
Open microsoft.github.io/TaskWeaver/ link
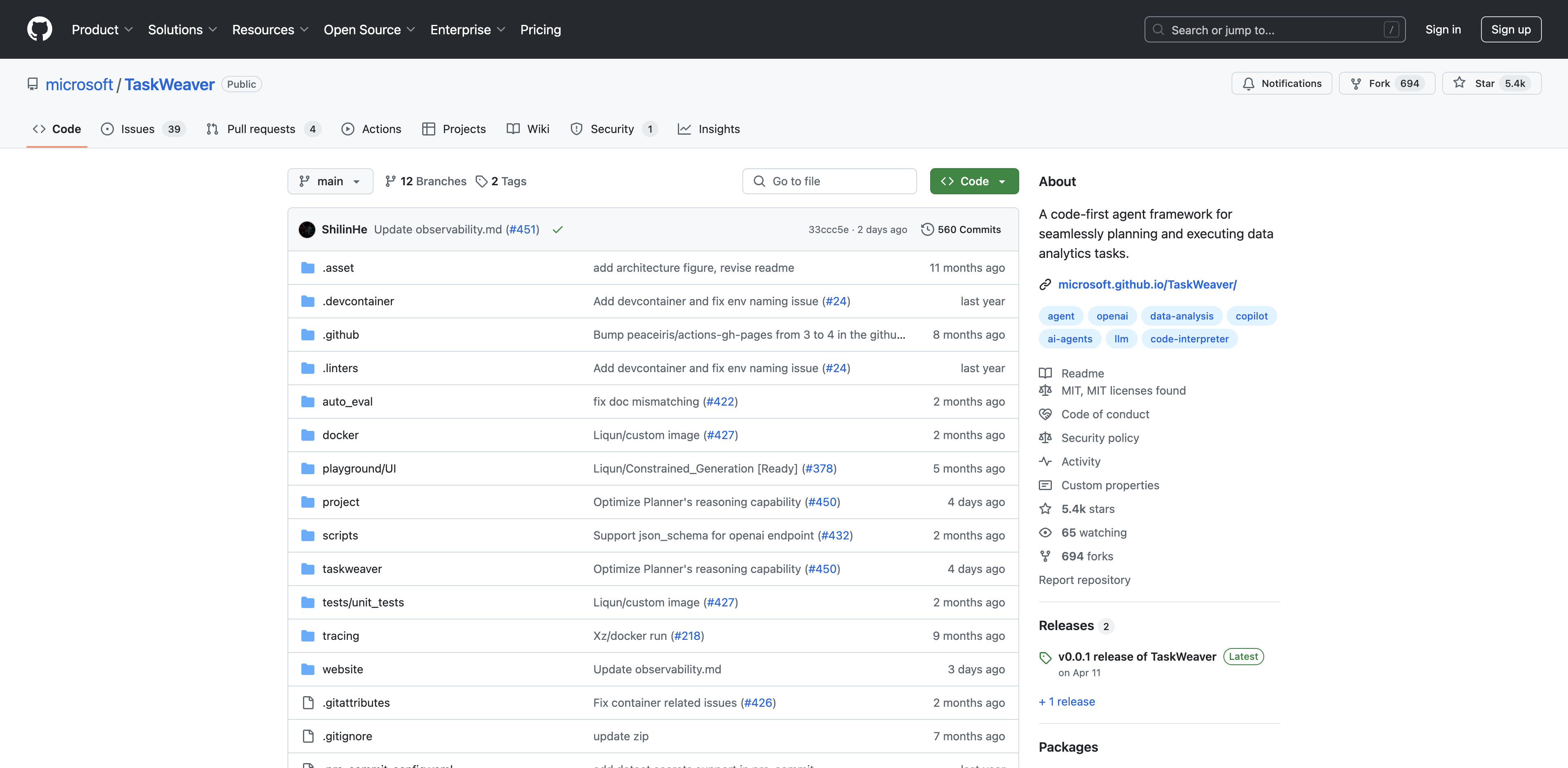(x=1147, y=284)
